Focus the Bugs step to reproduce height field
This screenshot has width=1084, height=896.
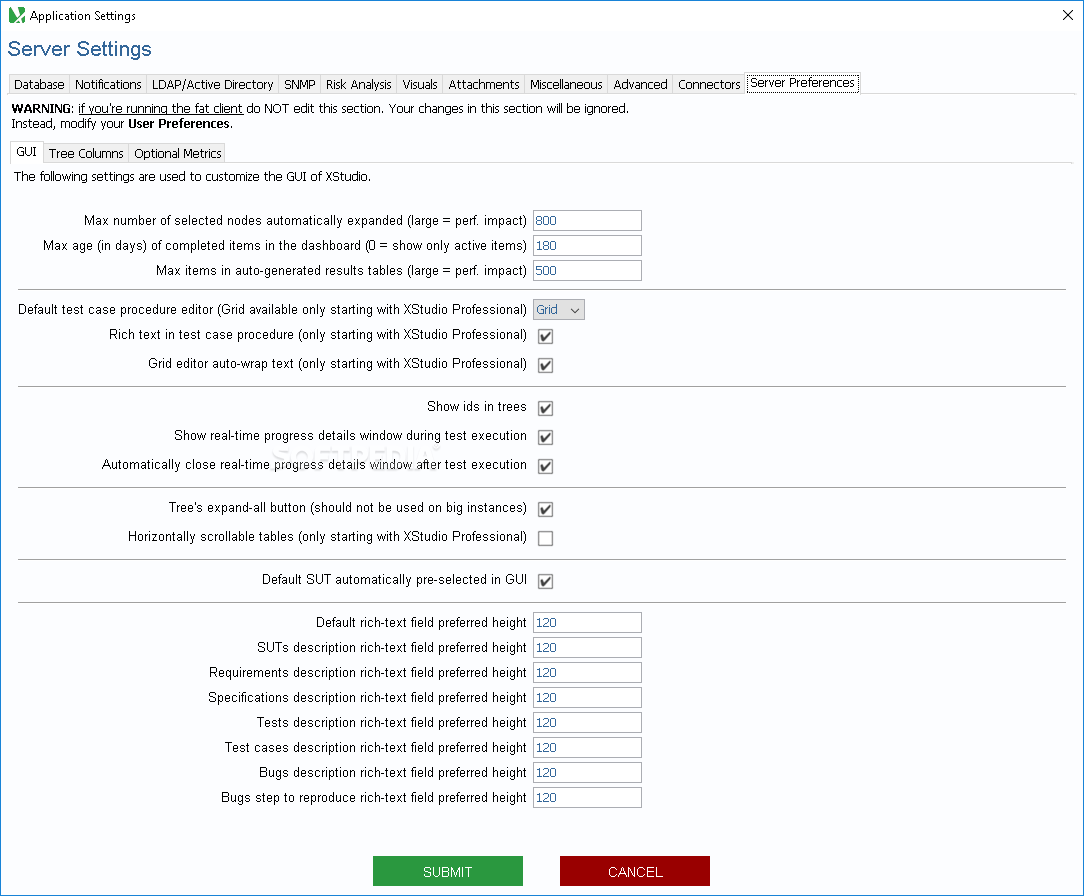coord(587,797)
